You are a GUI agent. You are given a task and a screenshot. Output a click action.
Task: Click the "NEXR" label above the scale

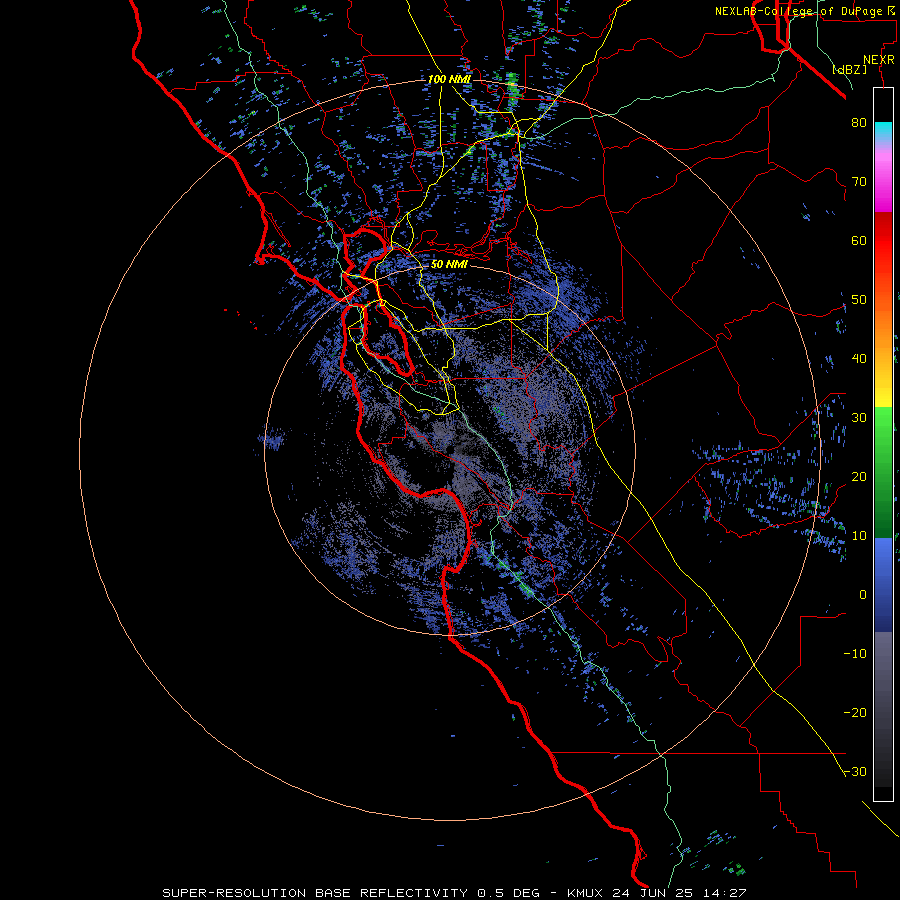pos(878,60)
